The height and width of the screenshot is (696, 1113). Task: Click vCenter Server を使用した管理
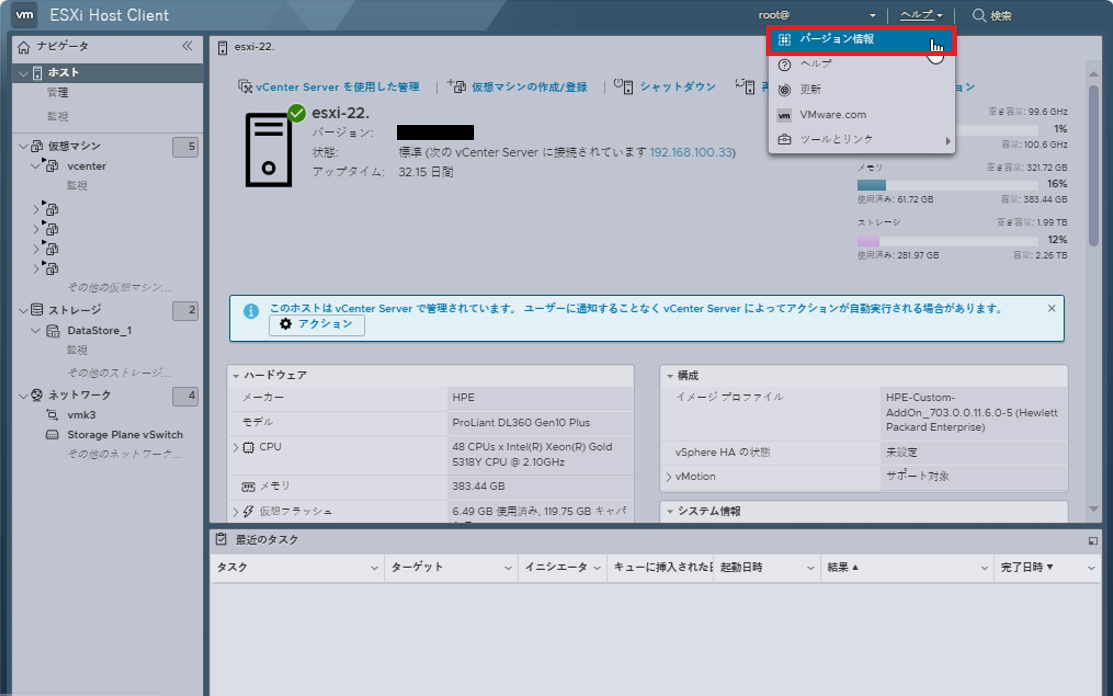point(329,87)
